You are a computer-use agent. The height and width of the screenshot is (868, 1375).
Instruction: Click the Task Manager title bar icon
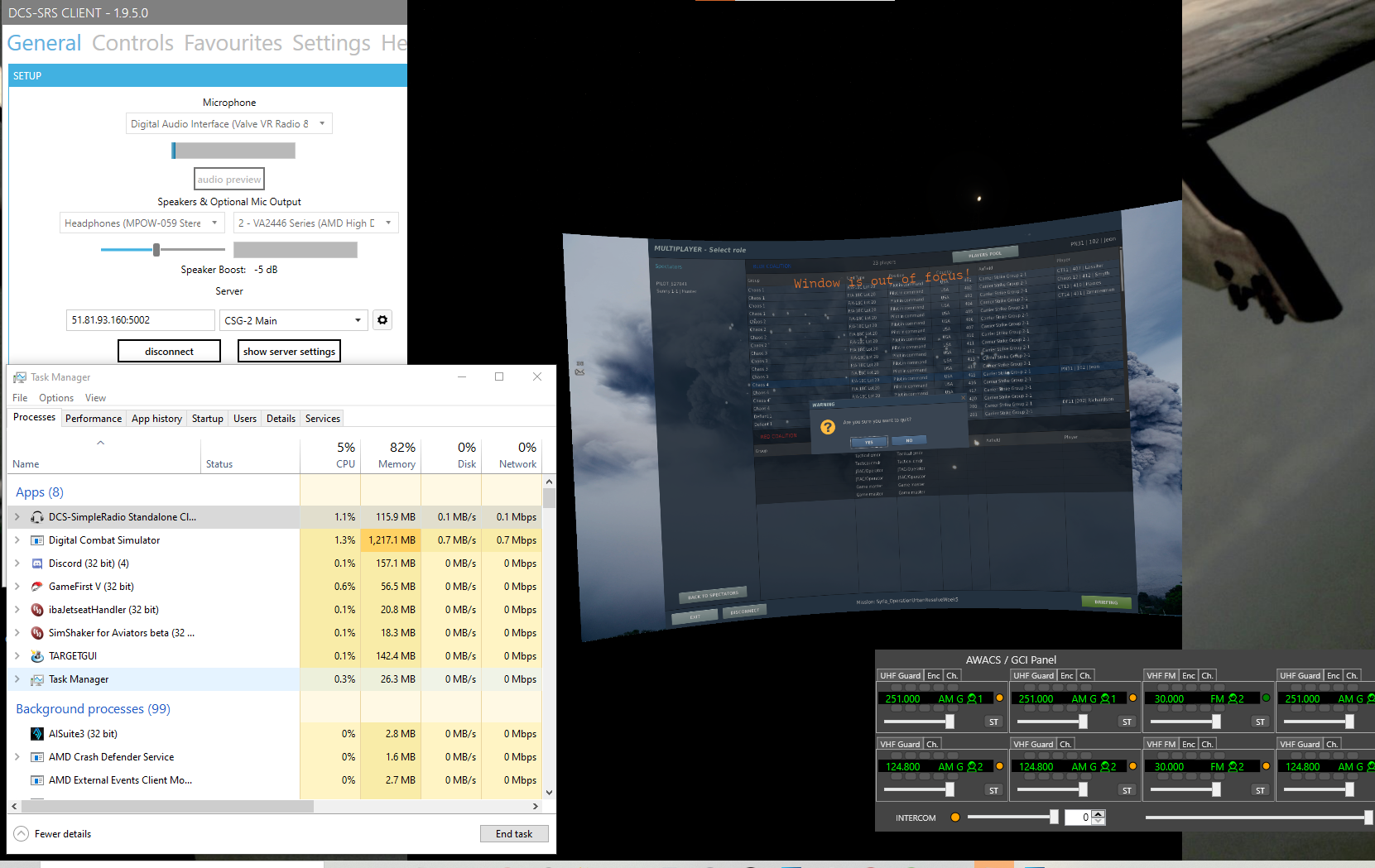pyautogui.click(x=20, y=377)
